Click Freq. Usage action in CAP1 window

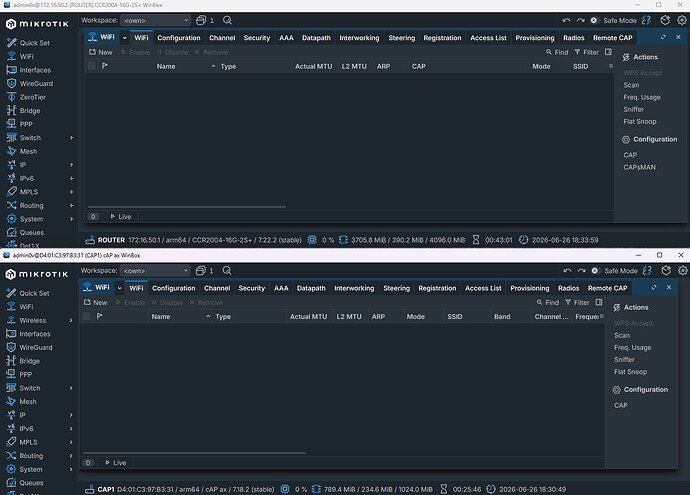632,348
